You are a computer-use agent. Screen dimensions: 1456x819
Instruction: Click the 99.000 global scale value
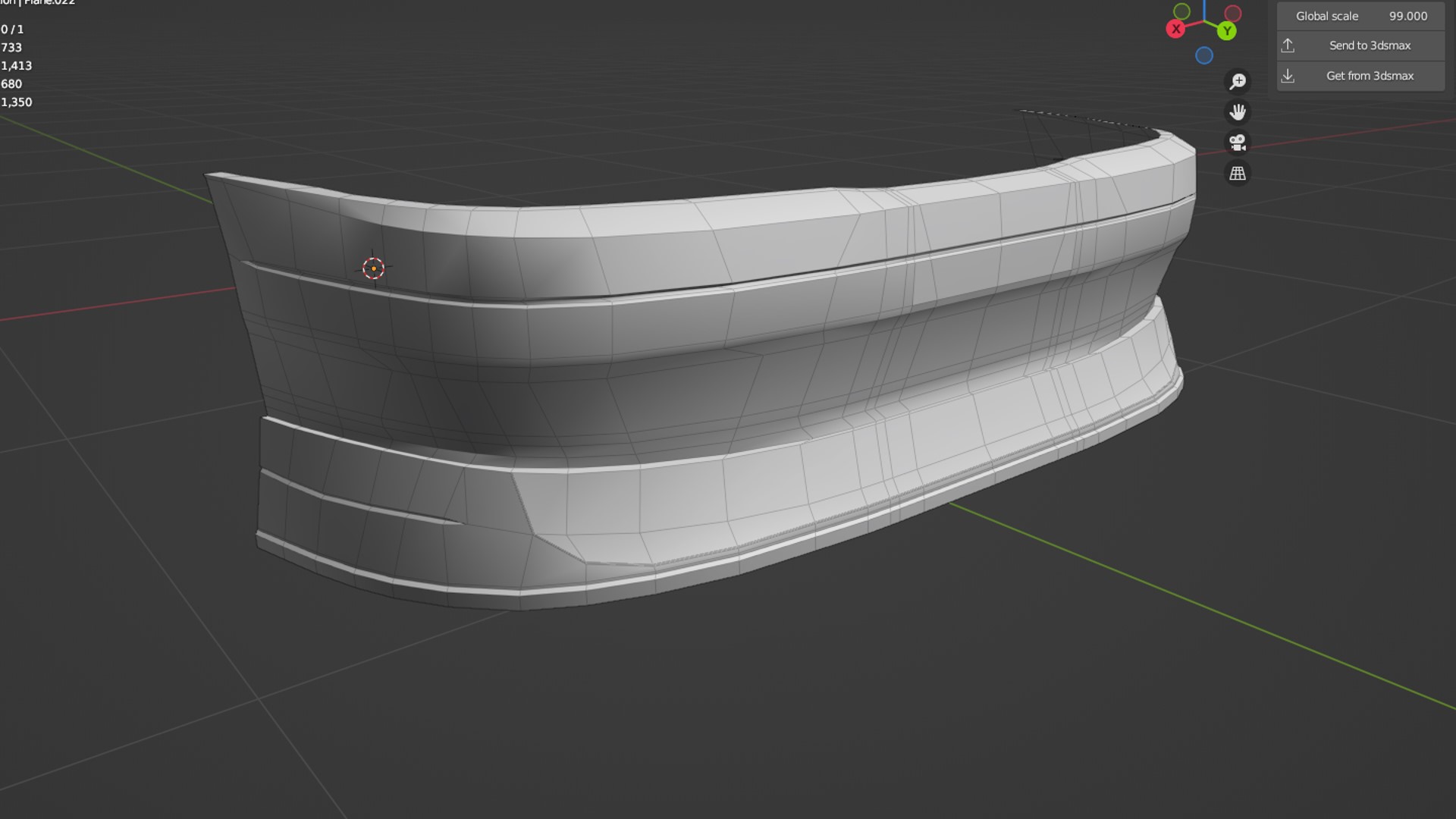tap(1407, 16)
